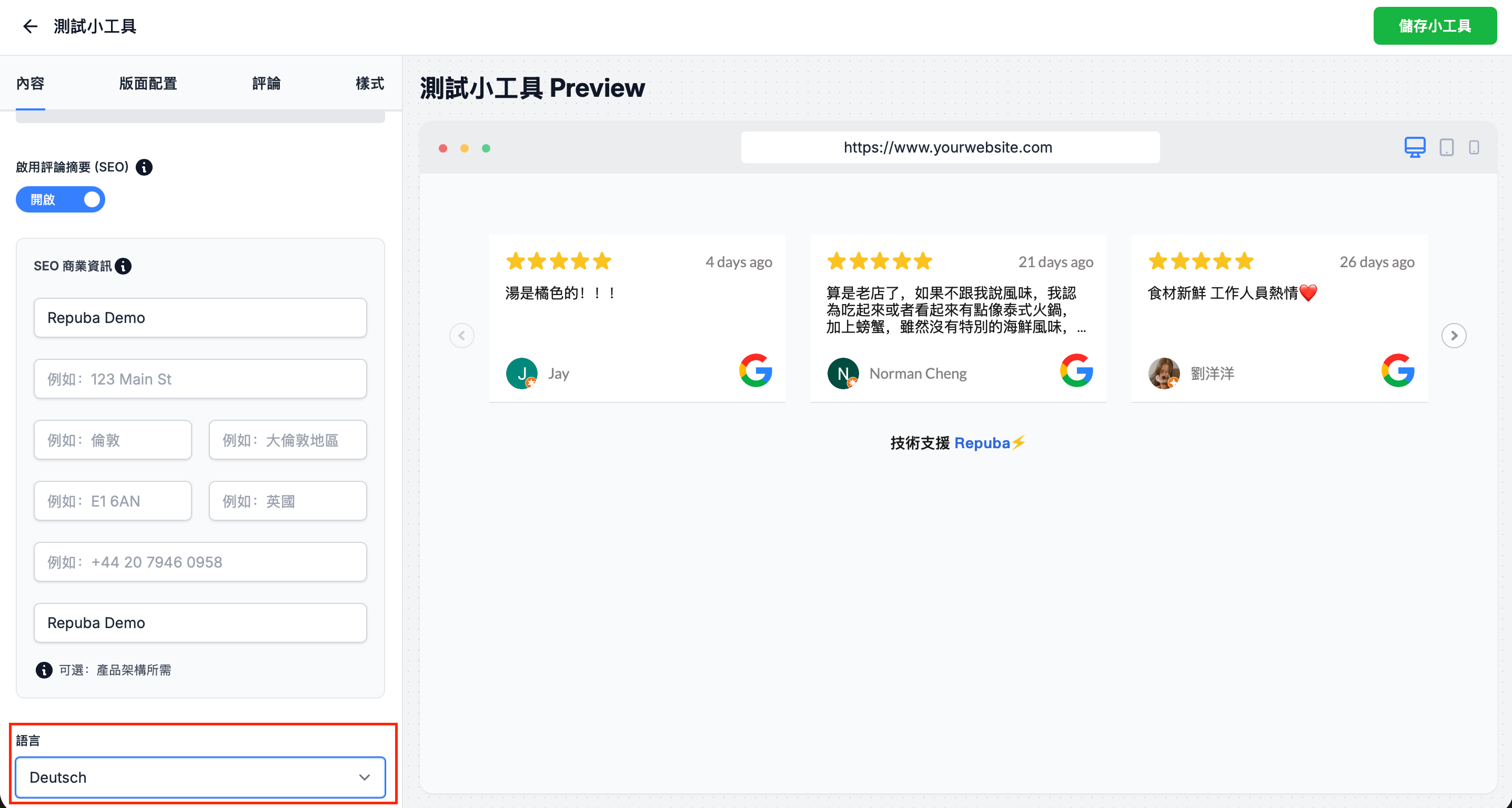Click the "26 days ago" timestamp

[1377, 262]
